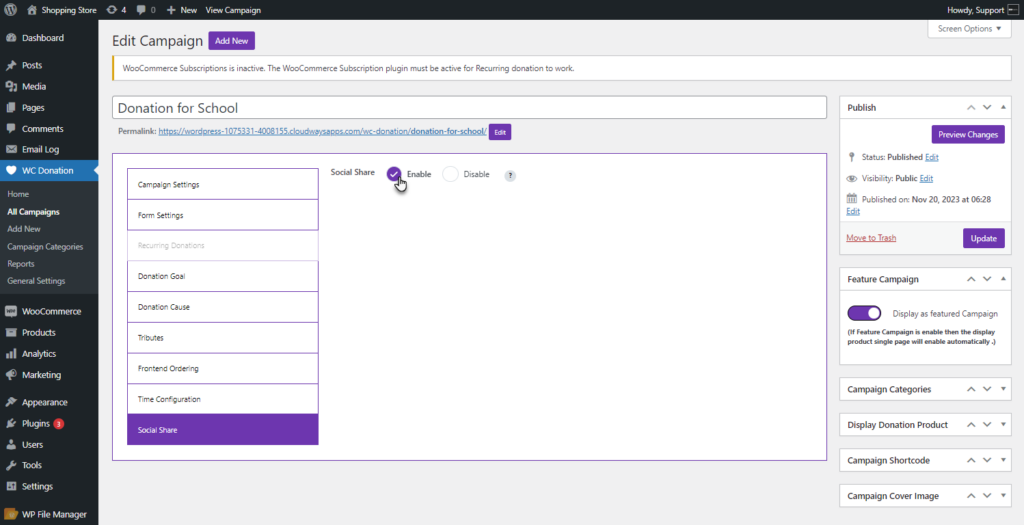Open Reports submenu item
1024x525 pixels.
pyautogui.click(x=21, y=264)
